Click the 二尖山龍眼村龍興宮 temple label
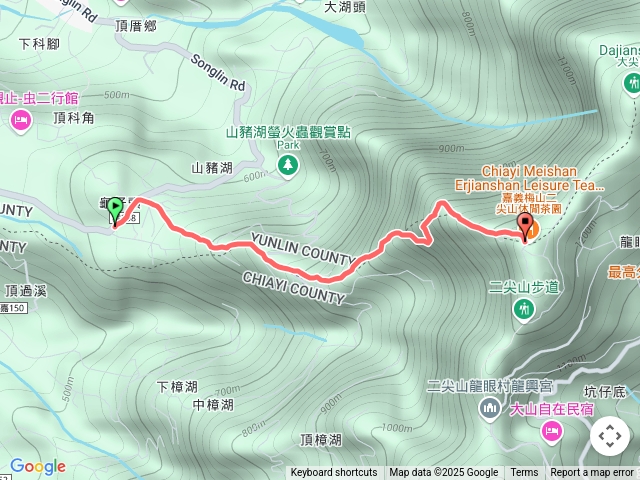This screenshot has width=640, height=480. 490,386
